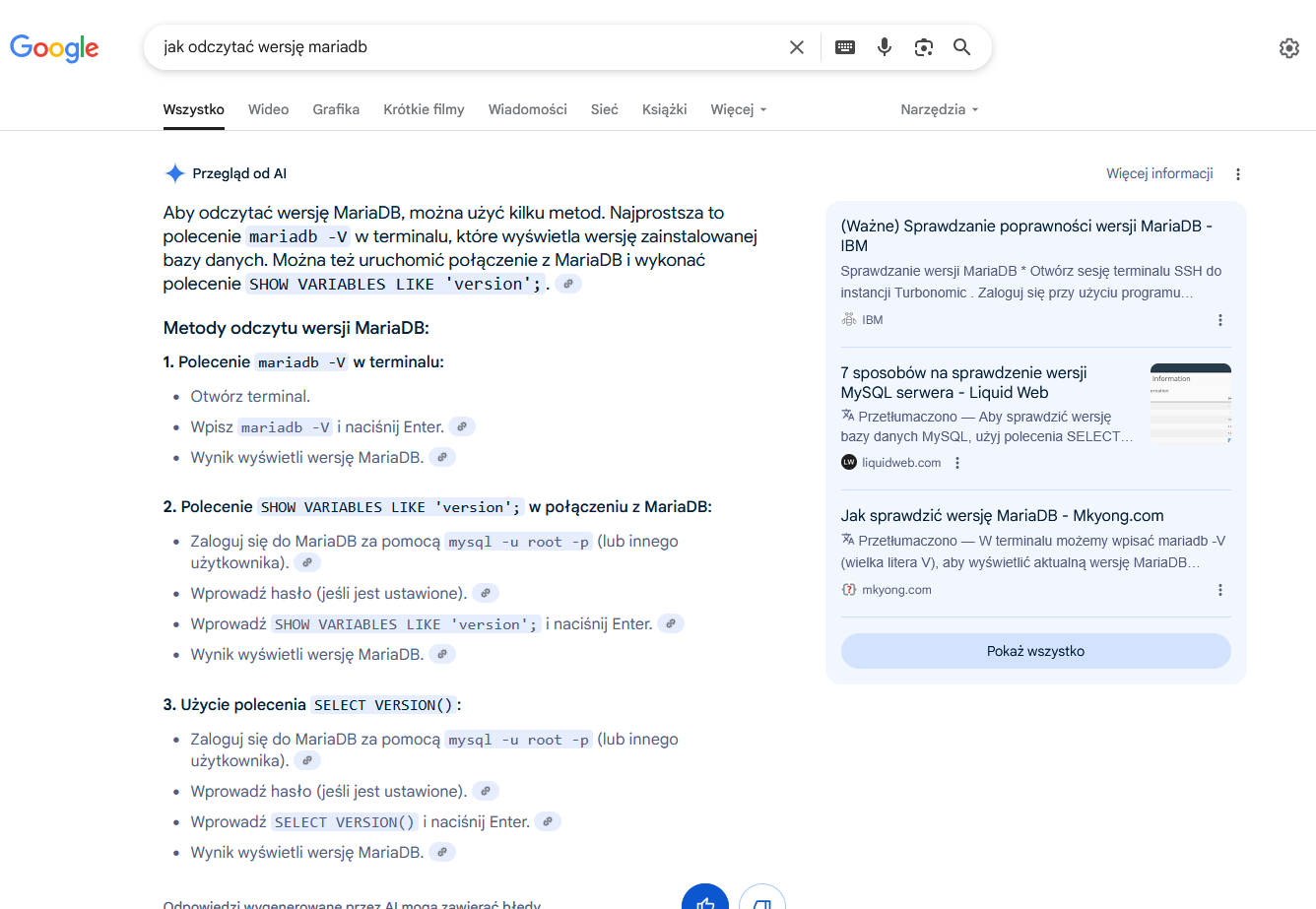This screenshot has width=1316, height=909.
Task: Open the on-screen keyboard input tool
Action: pyautogui.click(x=845, y=47)
